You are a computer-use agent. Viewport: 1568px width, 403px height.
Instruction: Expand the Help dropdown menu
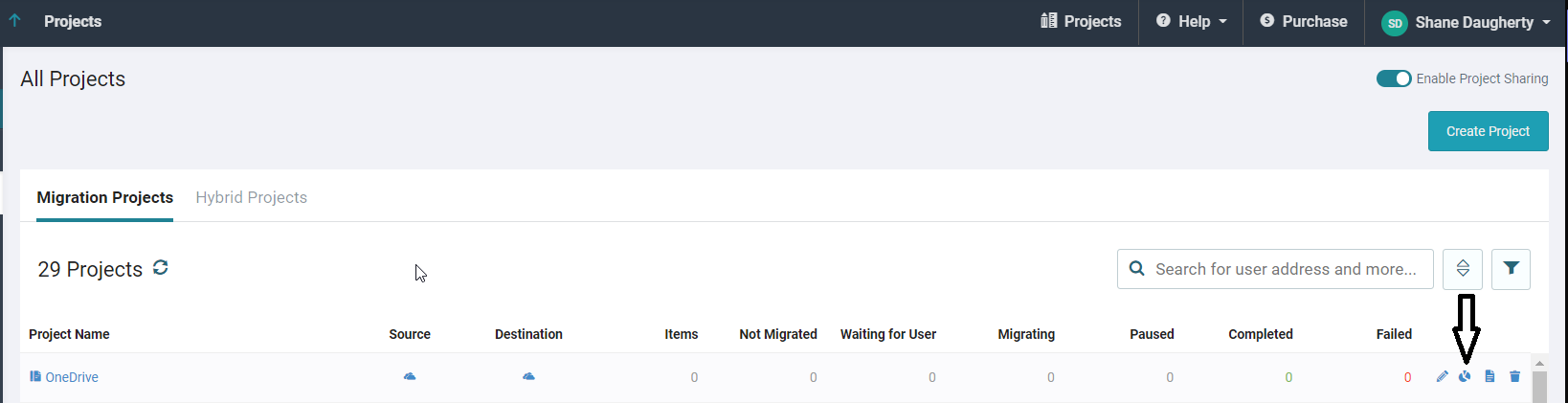coord(1191,21)
